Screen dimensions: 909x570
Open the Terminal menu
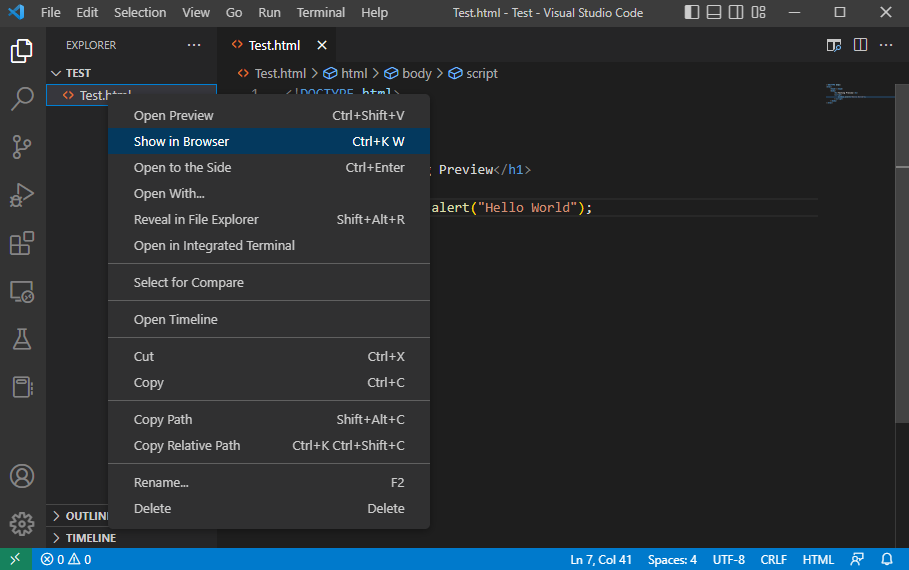click(321, 12)
